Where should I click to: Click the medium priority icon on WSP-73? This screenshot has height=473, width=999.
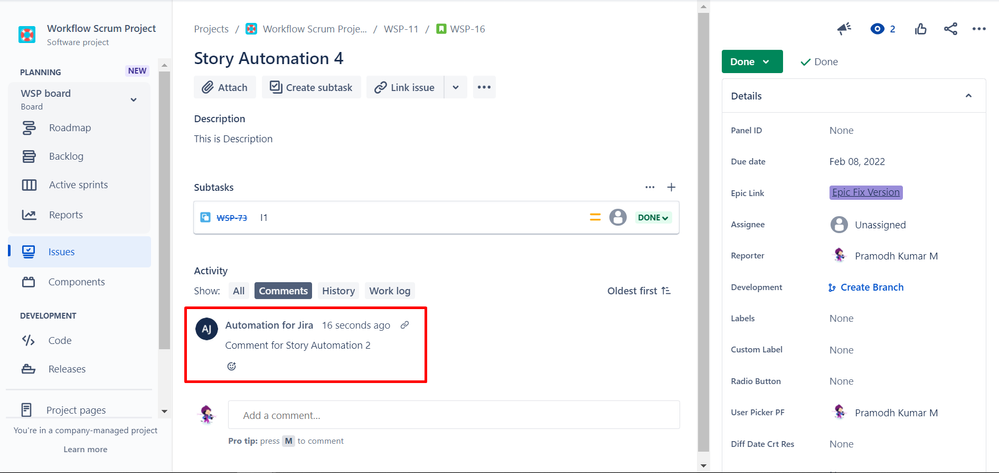tap(595, 217)
